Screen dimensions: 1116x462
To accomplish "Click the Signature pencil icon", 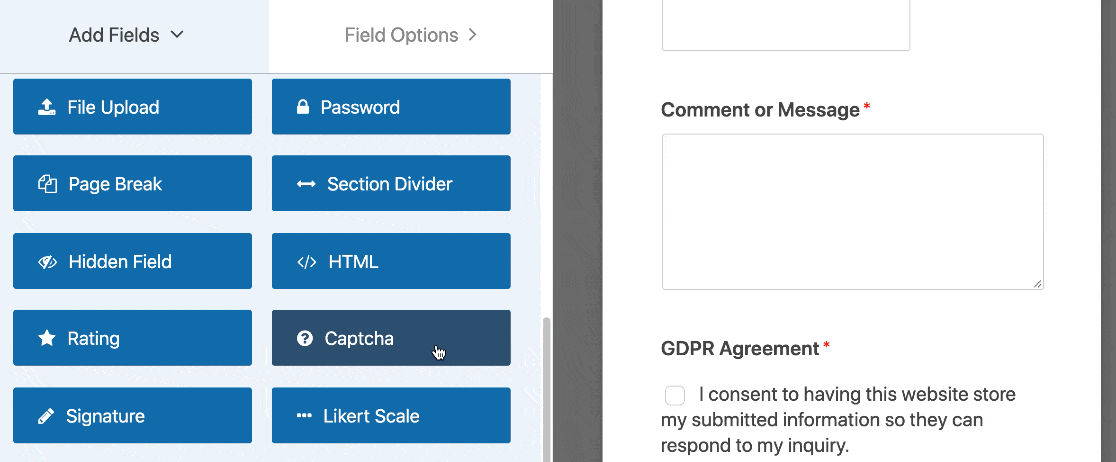I will [46, 416].
